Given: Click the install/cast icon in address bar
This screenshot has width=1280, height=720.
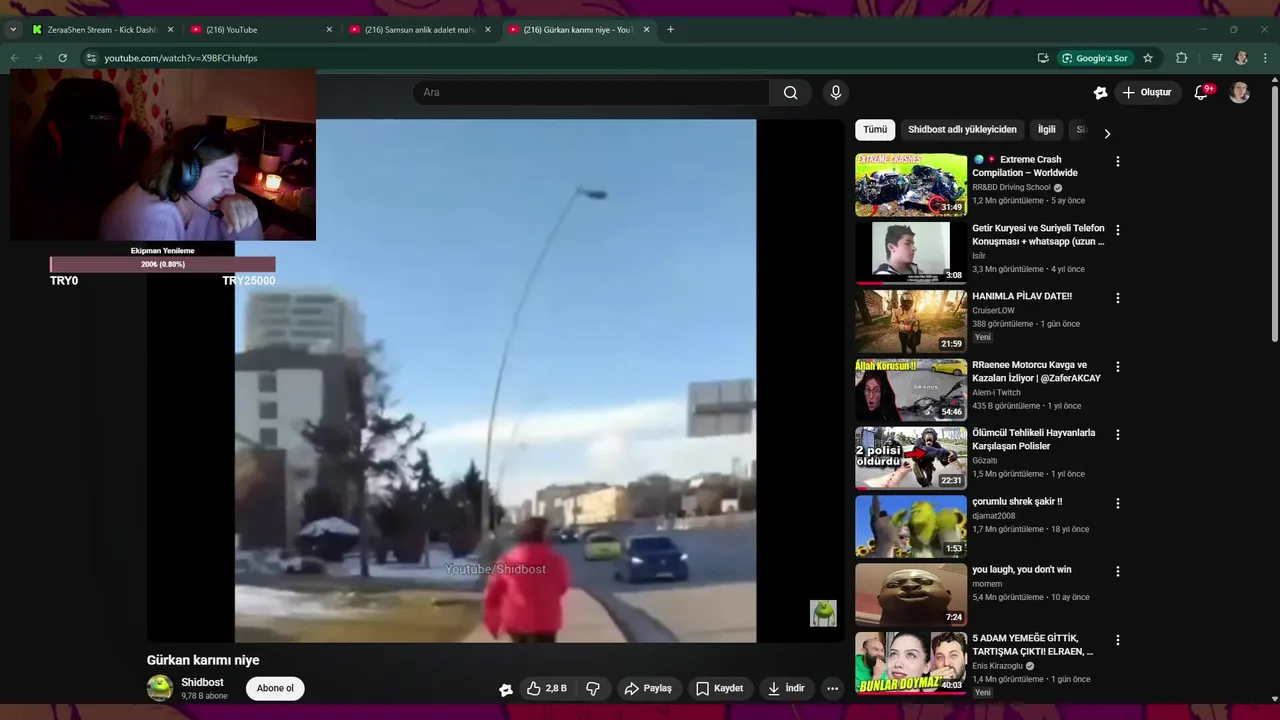Looking at the screenshot, I should [1043, 58].
